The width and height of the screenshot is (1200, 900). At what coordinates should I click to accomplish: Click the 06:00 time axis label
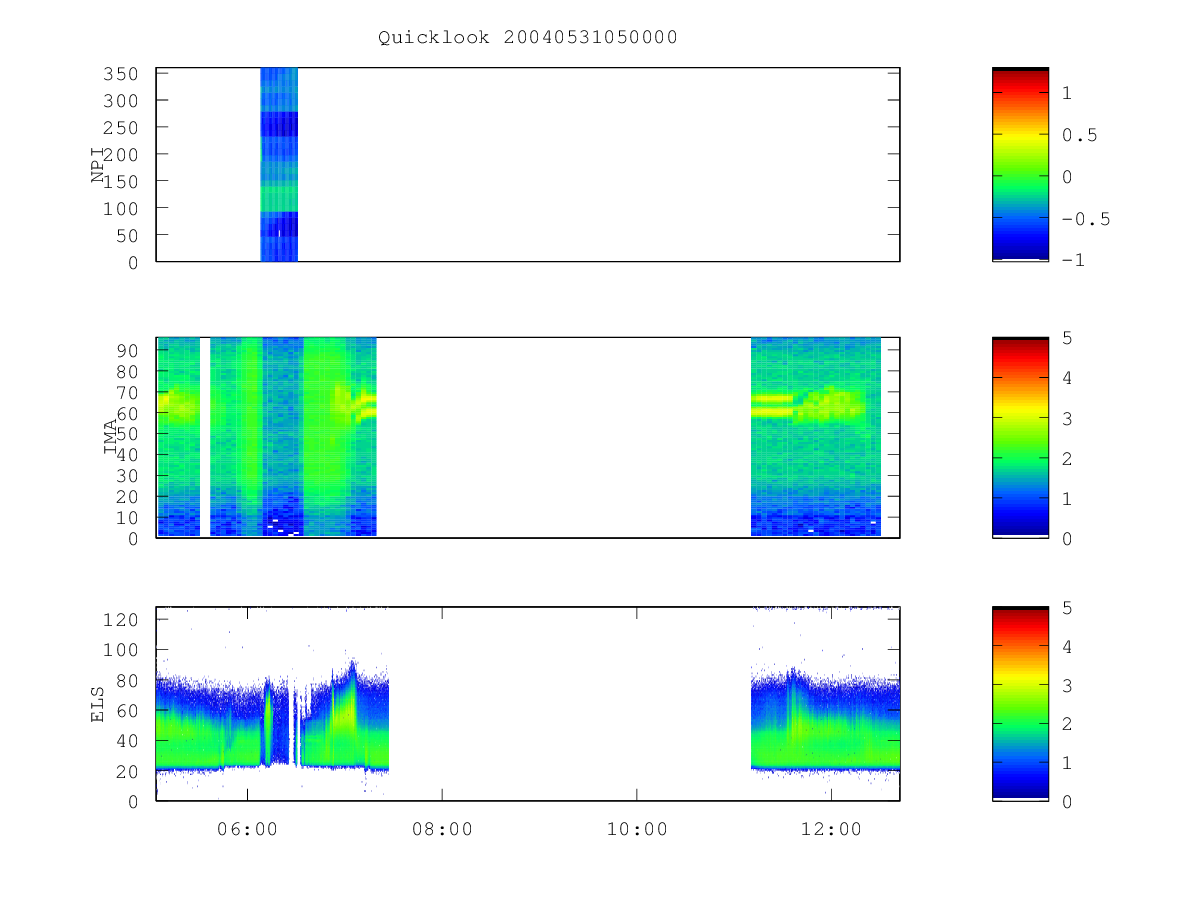247,829
